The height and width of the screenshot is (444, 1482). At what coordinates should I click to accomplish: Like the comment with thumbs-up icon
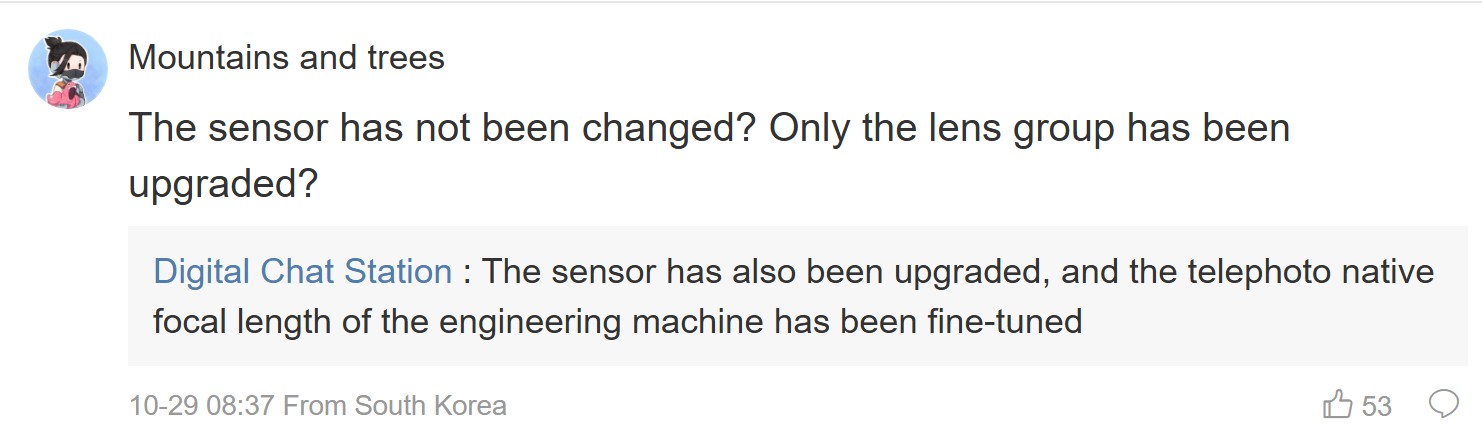[1337, 405]
